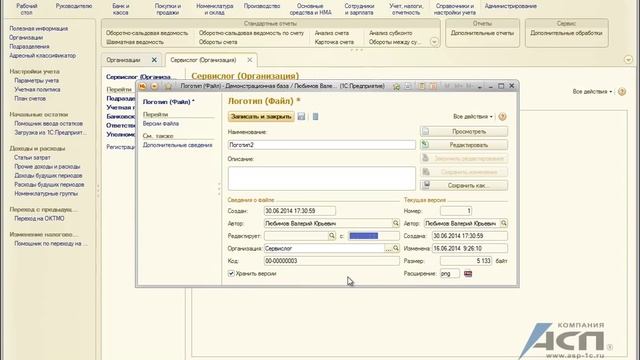The image size is (640, 360).
Task: Open Статьи затрат in left panel
Action: 32,158
